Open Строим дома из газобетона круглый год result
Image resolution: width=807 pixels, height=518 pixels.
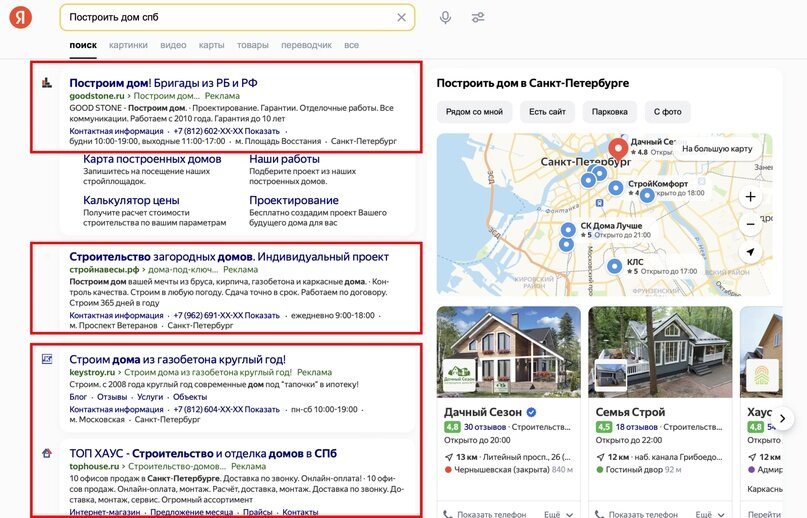click(x=178, y=359)
